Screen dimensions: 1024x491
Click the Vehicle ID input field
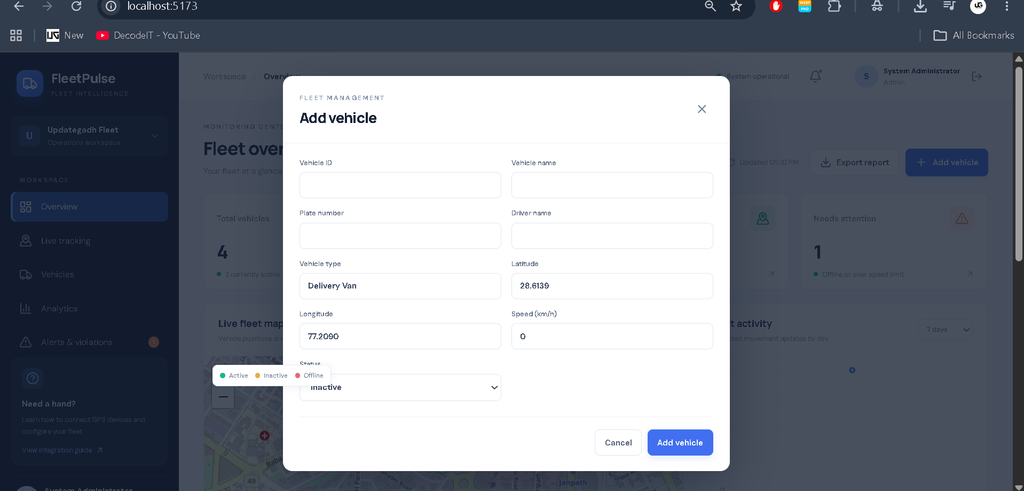tap(400, 185)
